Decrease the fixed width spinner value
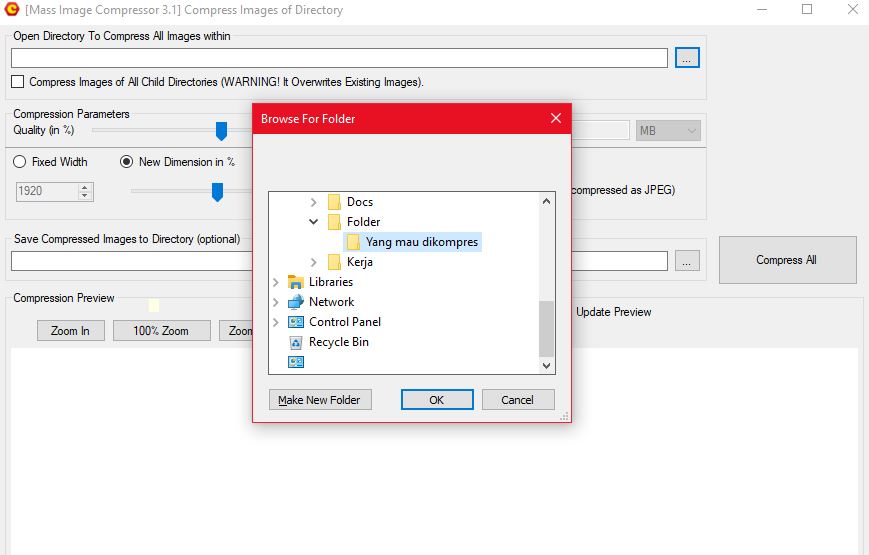Image resolution: width=869 pixels, height=555 pixels. coord(84,195)
